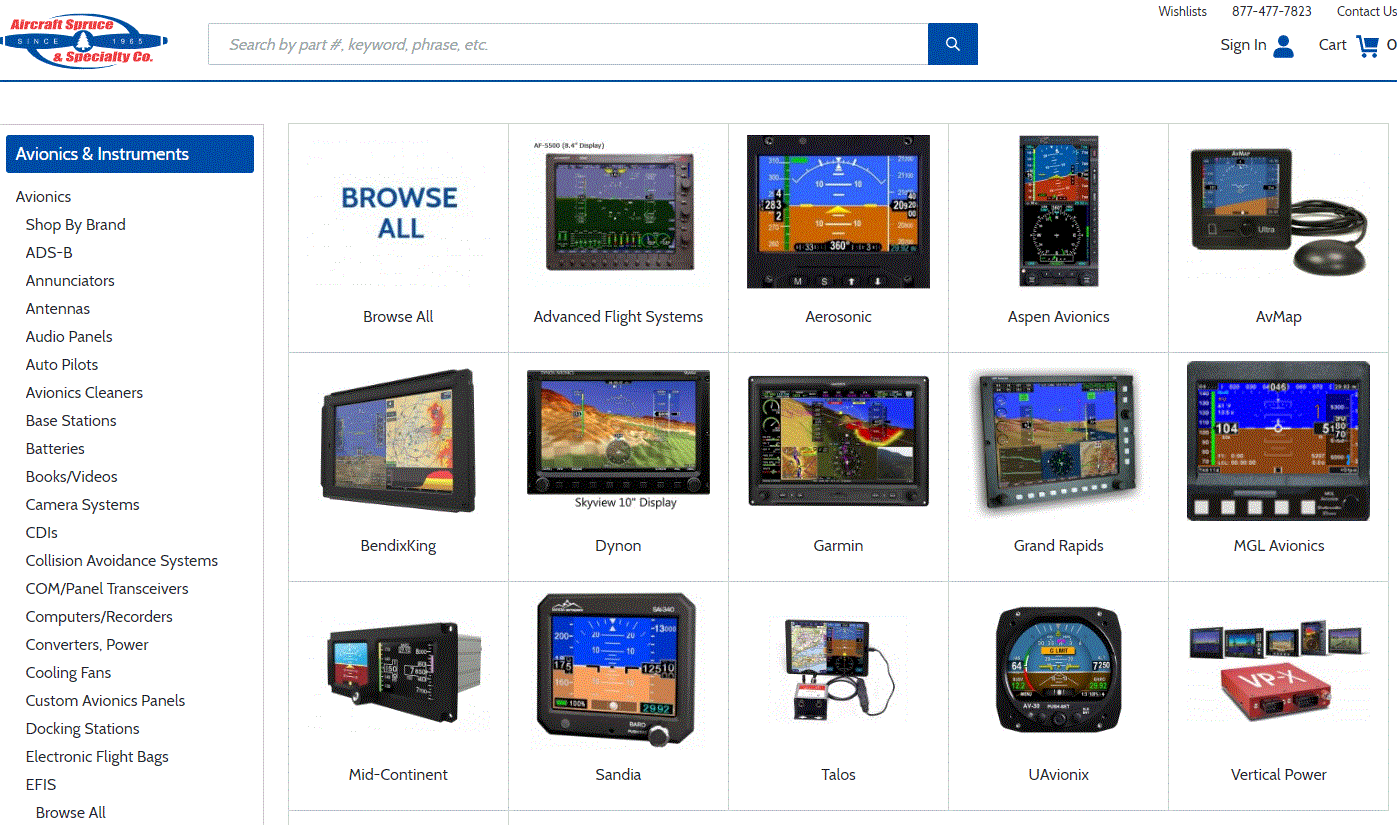Open the Aspen Avionics brand link
Viewport: 1397px width, 825px height.
point(1058,317)
